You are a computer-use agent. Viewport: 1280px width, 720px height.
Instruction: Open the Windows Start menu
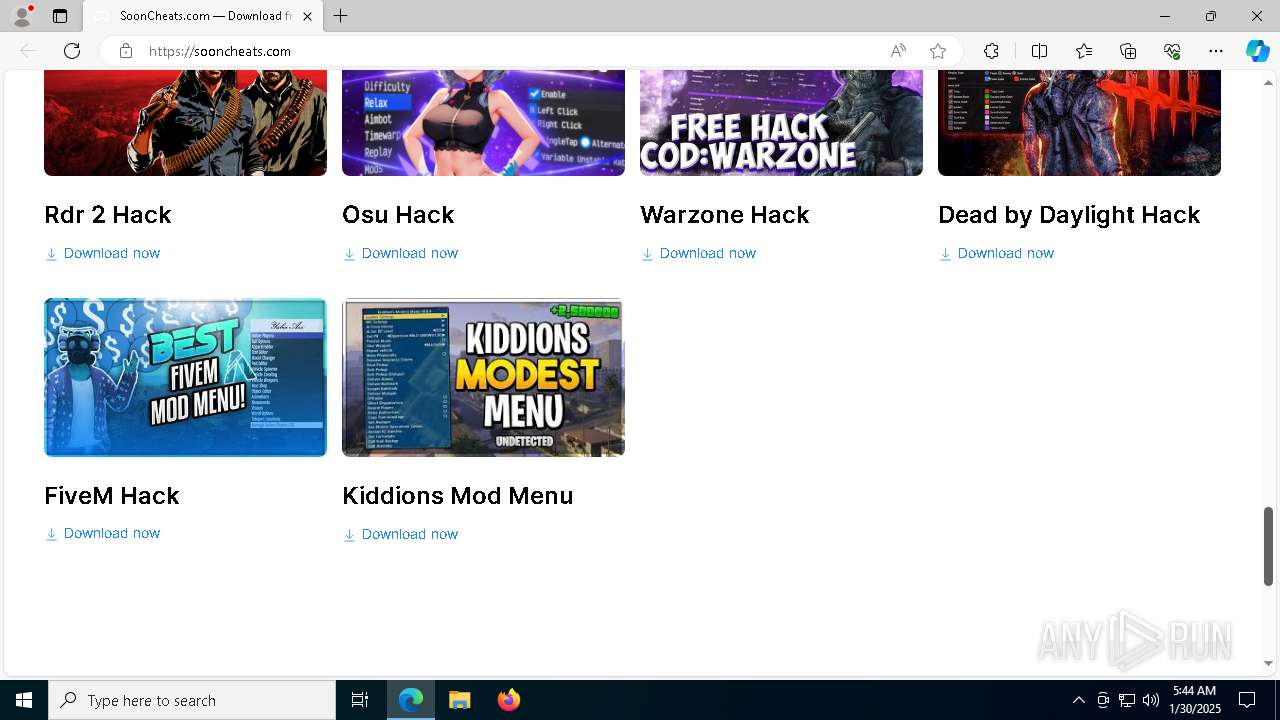point(24,700)
